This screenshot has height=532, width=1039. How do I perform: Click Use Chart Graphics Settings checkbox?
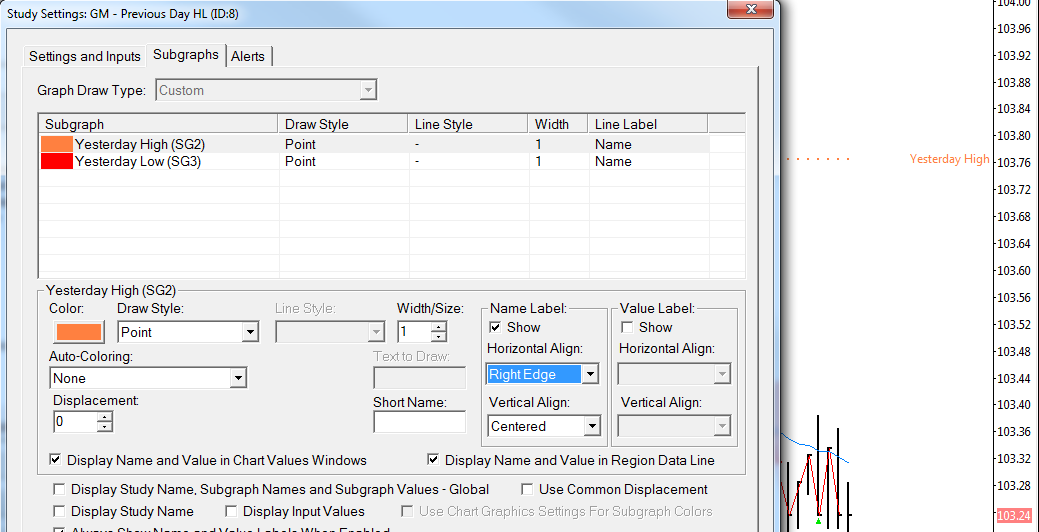tap(408, 511)
